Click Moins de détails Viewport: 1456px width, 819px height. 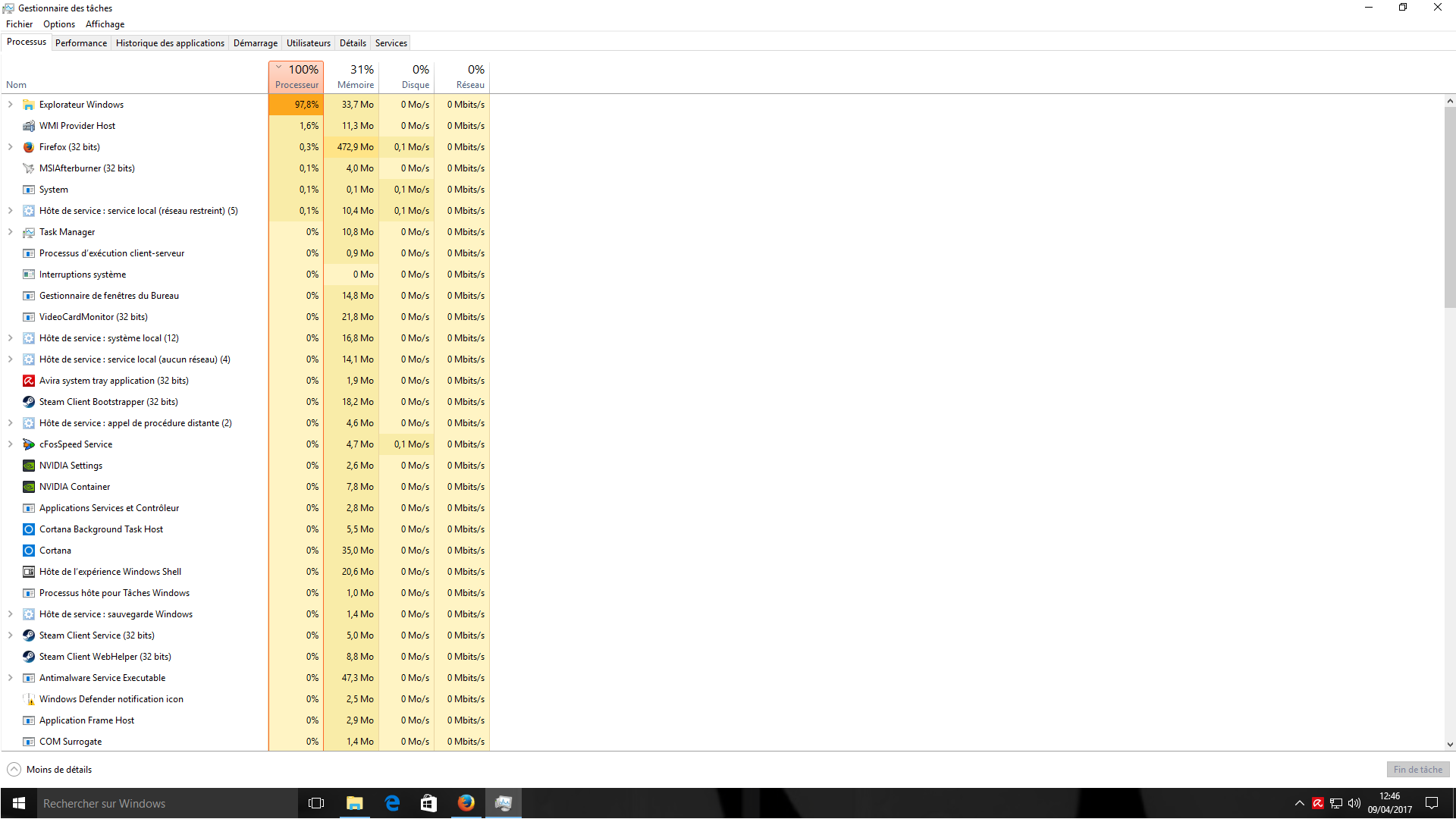[x=50, y=770]
